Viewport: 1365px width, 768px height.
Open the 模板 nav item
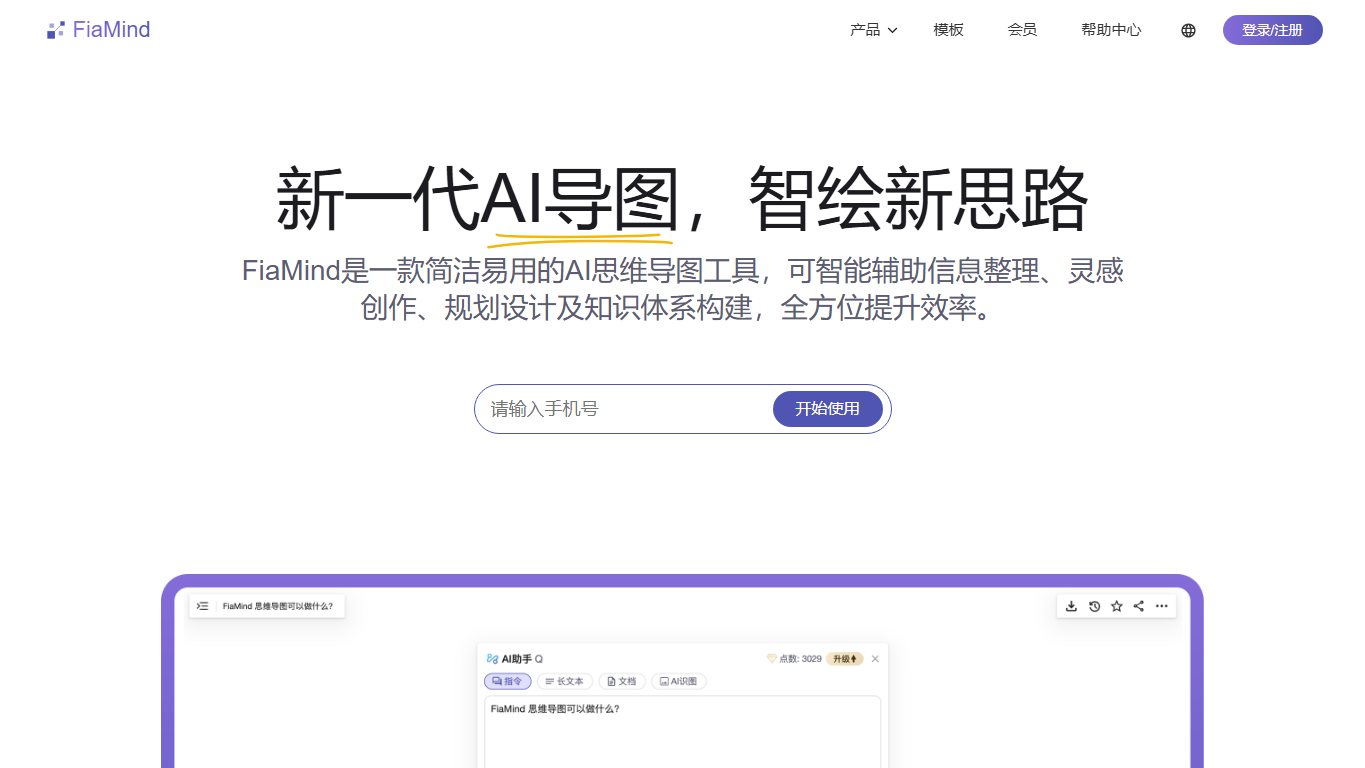(948, 30)
